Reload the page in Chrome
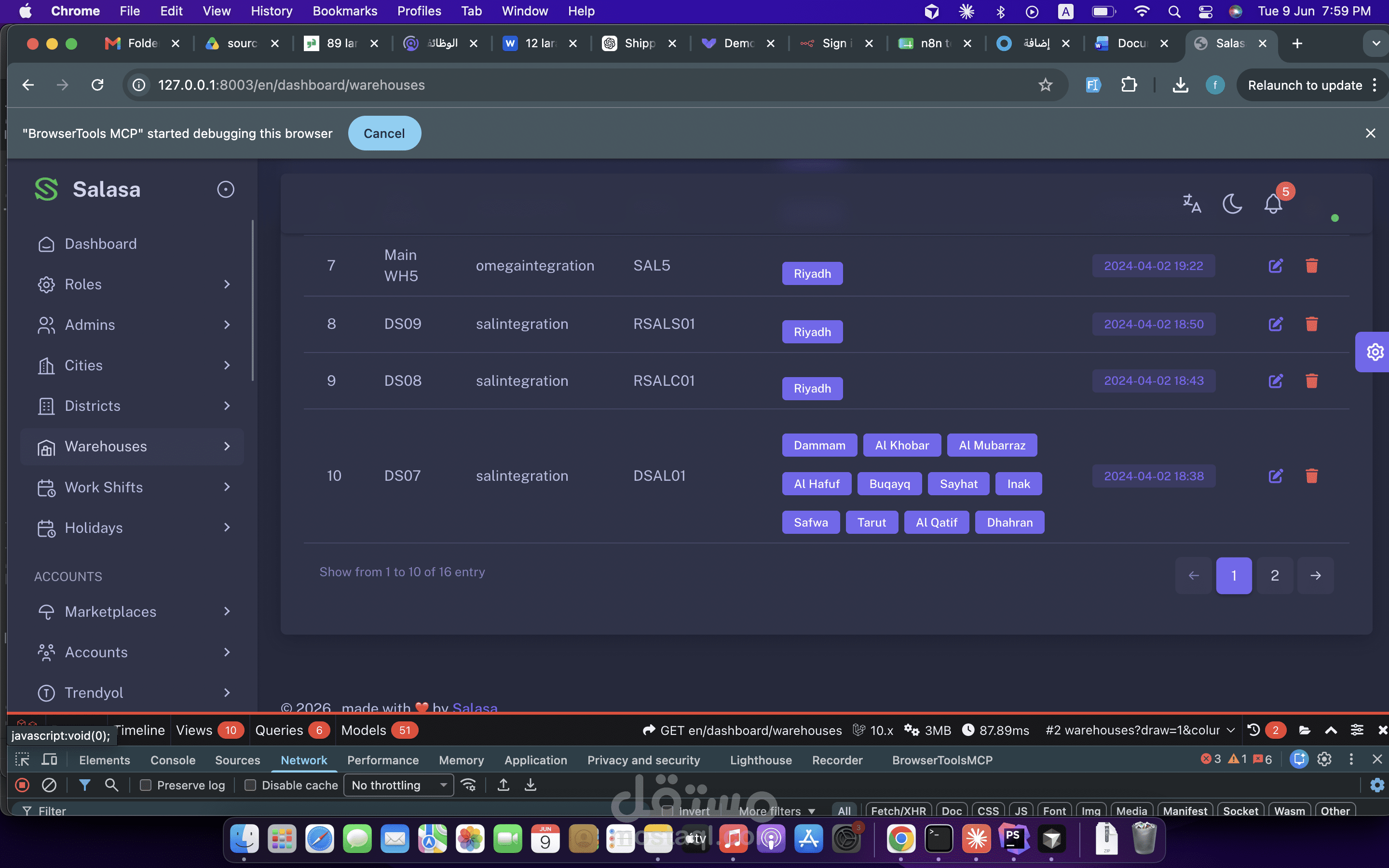 [x=97, y=85]
